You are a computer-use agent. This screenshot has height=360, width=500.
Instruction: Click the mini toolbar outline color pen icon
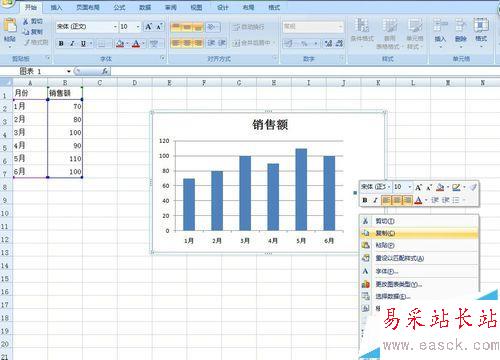click(456, 188)
